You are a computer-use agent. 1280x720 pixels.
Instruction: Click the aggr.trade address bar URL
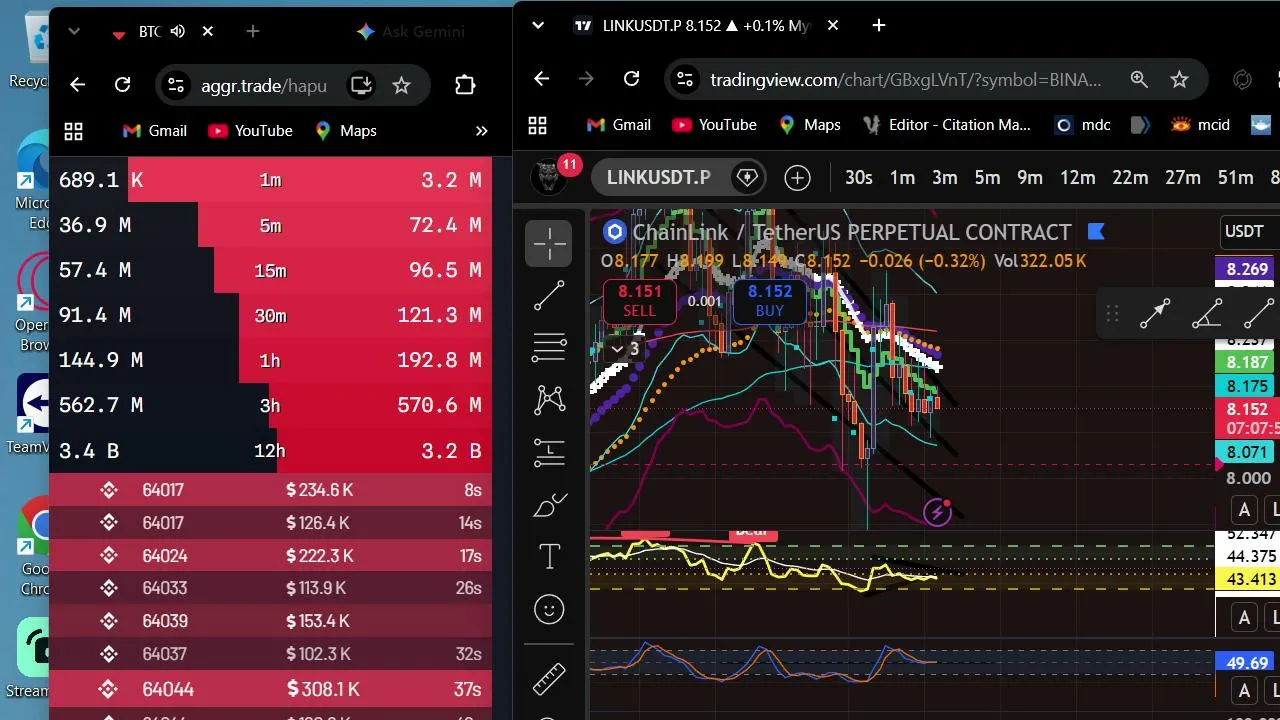pyautogui.click(x=264, y=86)
